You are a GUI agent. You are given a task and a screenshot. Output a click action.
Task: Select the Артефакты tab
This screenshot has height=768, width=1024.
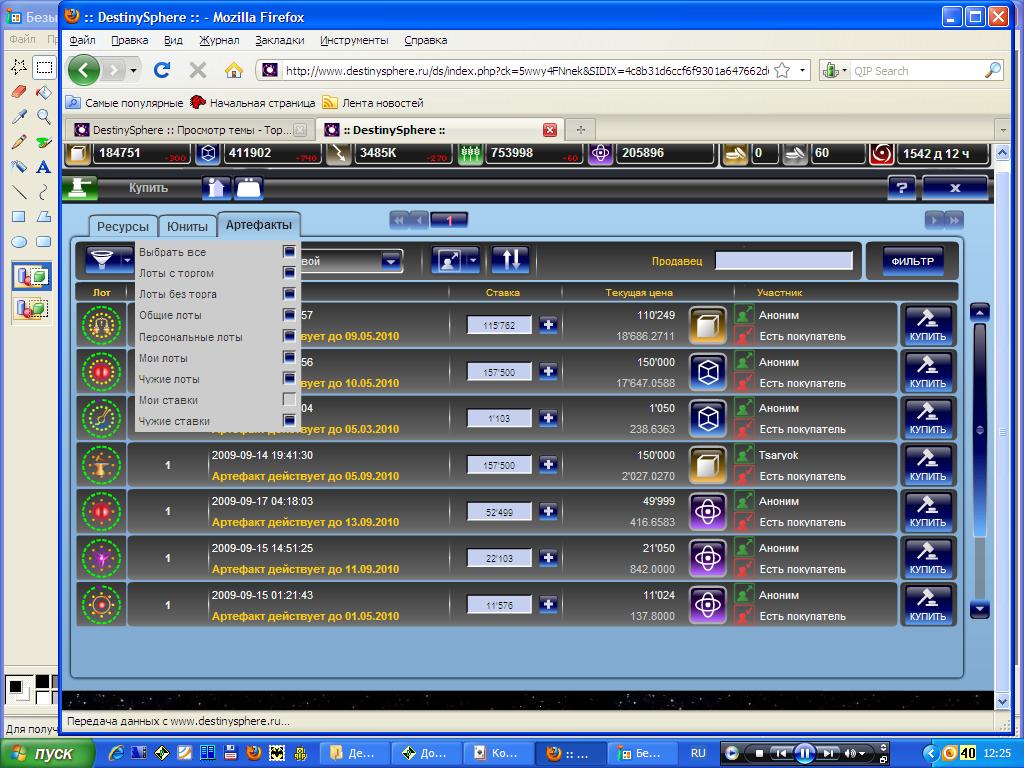[x=259, y=225]
